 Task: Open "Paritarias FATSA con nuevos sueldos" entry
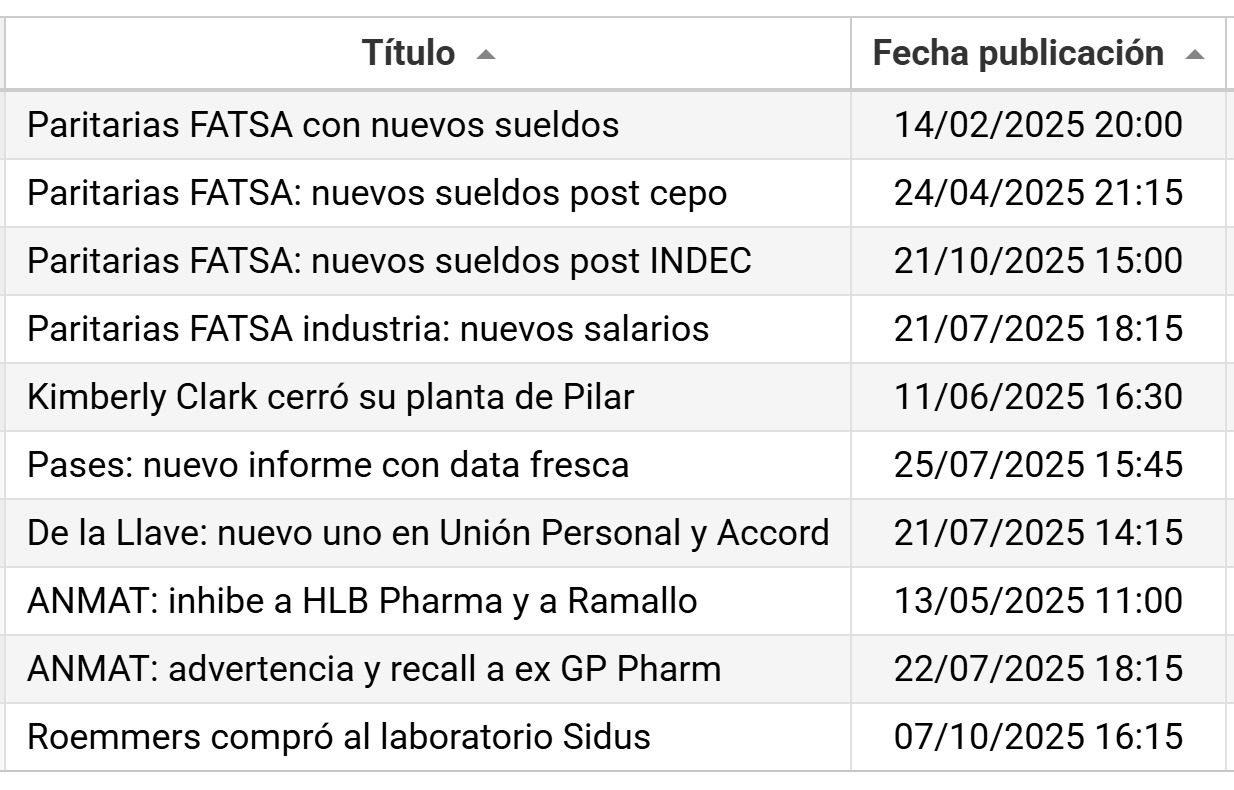[323, 125]
